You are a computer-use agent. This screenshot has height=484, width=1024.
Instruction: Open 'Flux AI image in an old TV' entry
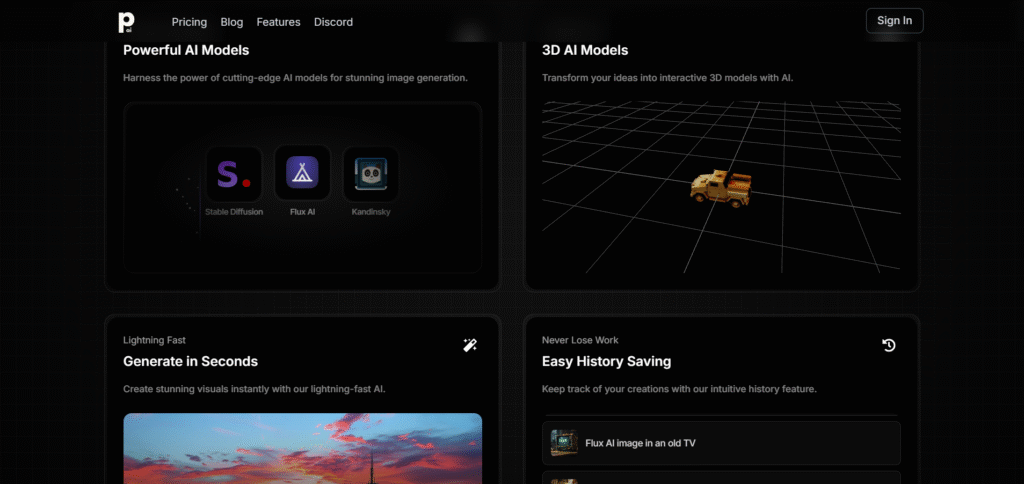pos(722,443)
